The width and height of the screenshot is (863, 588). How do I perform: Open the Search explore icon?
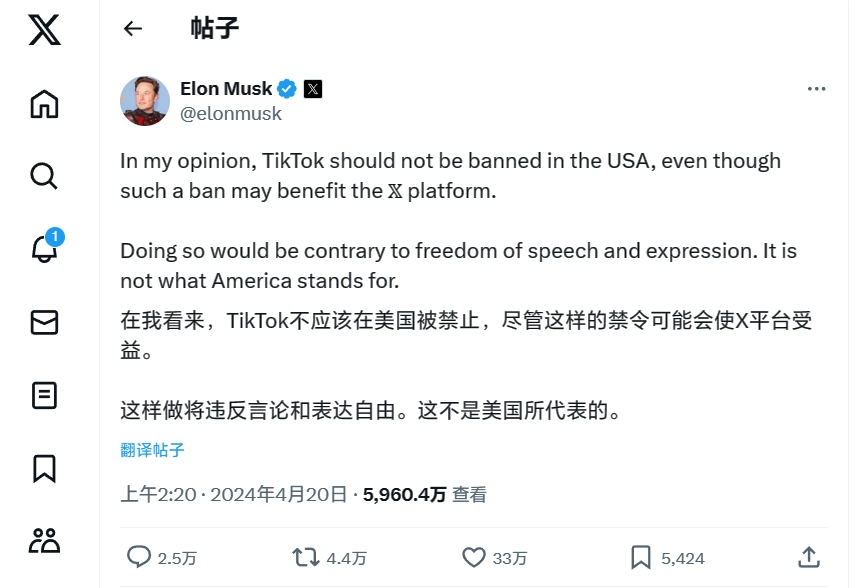tap(44, 176)
